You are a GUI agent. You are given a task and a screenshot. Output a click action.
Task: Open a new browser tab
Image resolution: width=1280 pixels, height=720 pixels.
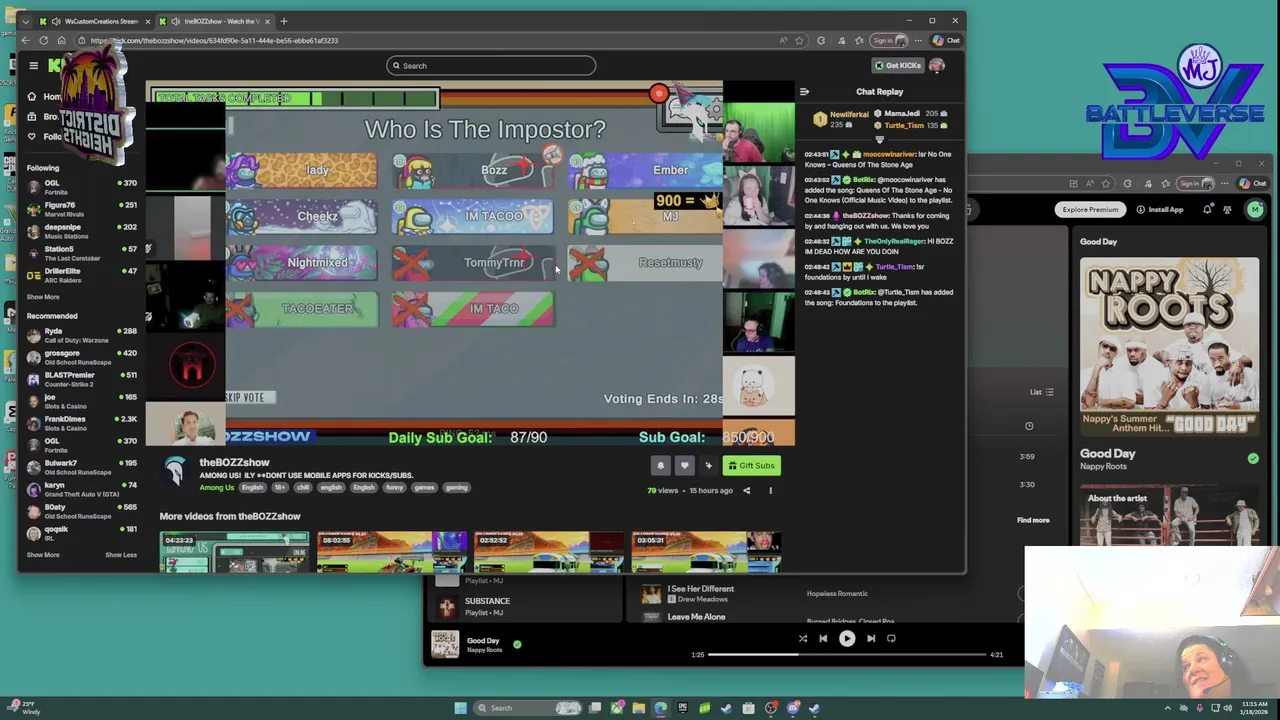(x=284, y=21)
